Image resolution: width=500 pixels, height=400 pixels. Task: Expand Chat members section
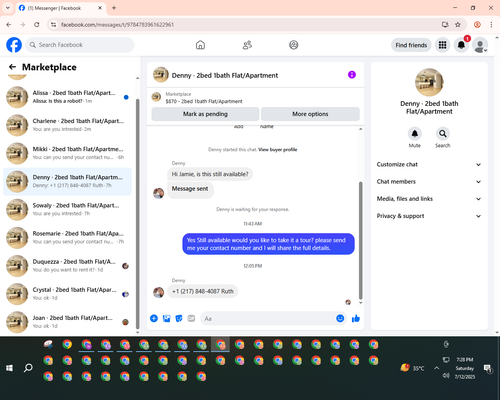click(x=429, y=182)
